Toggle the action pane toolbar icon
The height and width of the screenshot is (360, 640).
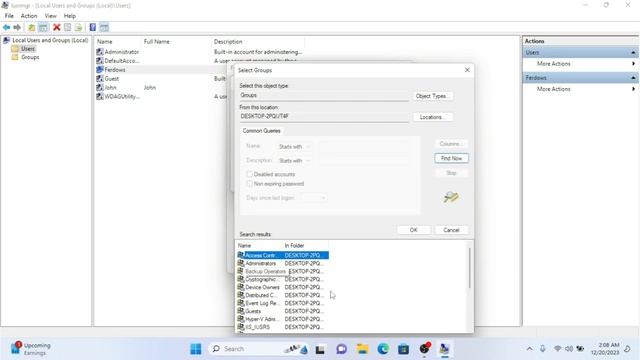(104, 27)
